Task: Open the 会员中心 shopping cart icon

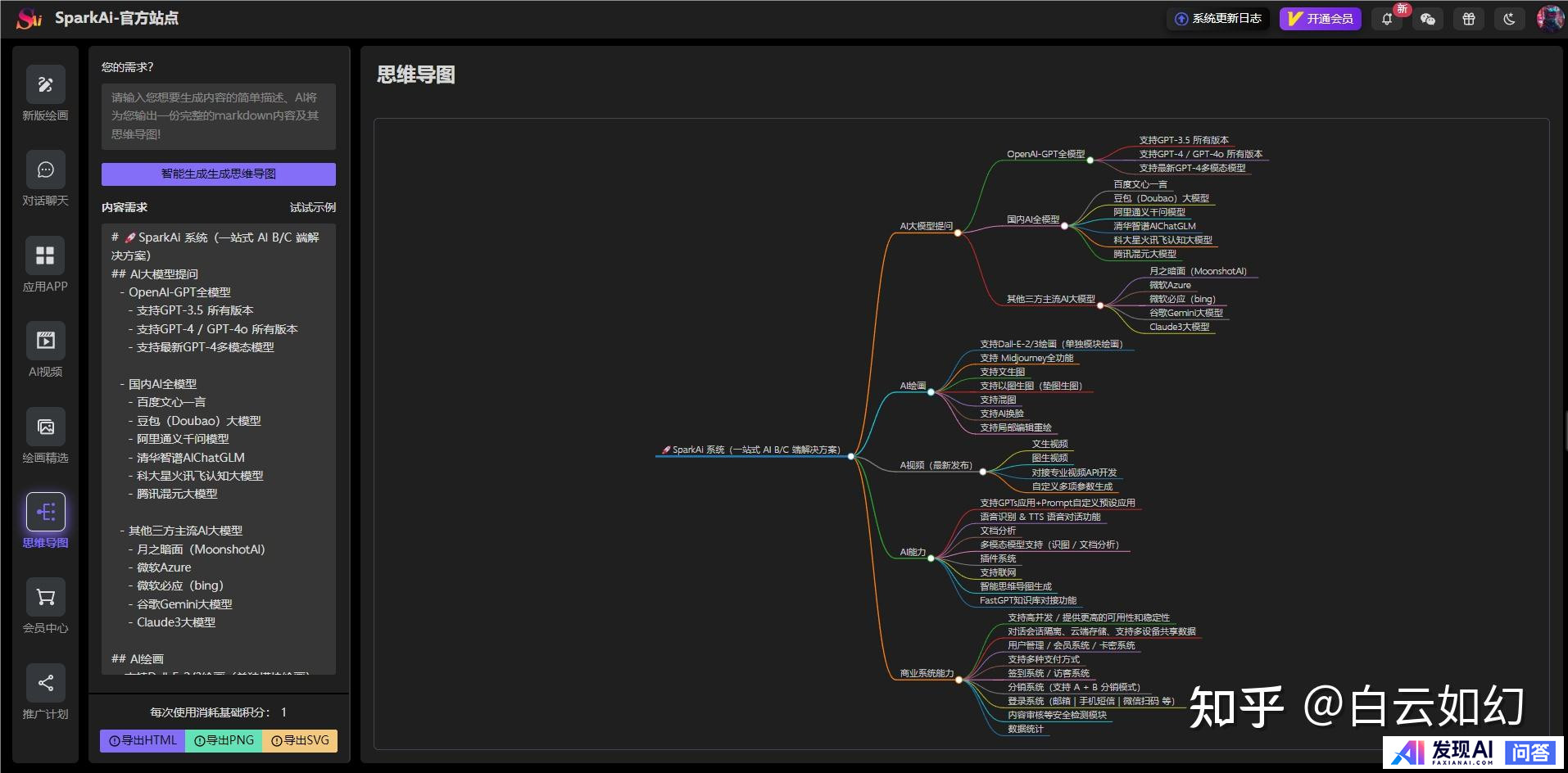Action: [x=45, y=598]
